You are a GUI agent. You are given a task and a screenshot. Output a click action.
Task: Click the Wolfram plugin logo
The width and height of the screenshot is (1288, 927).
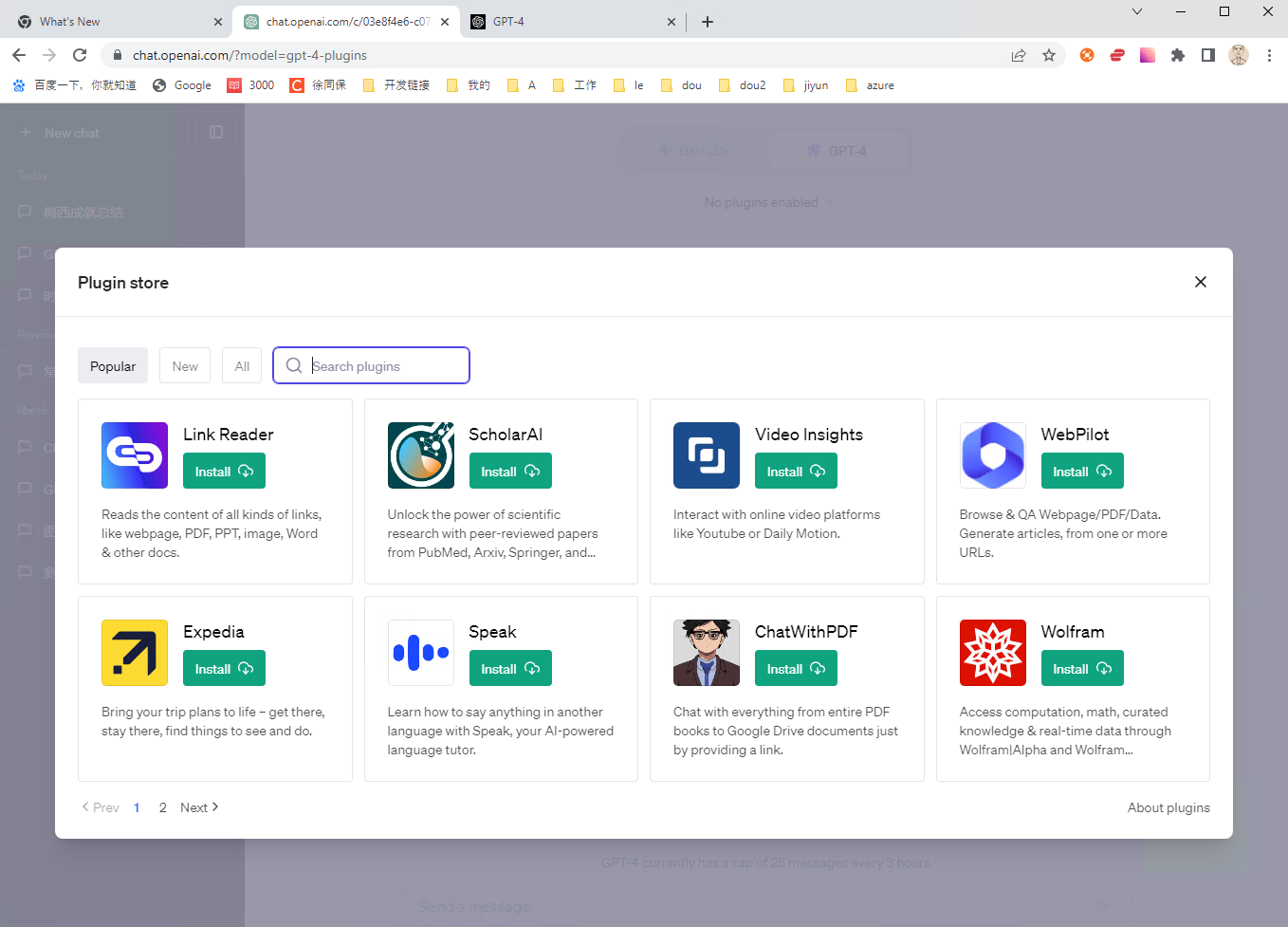(x=993, y=653)
